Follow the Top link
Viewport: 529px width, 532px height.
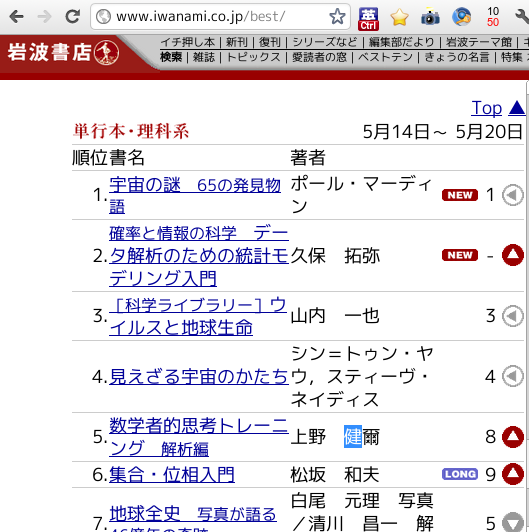(x=487, y=108)
